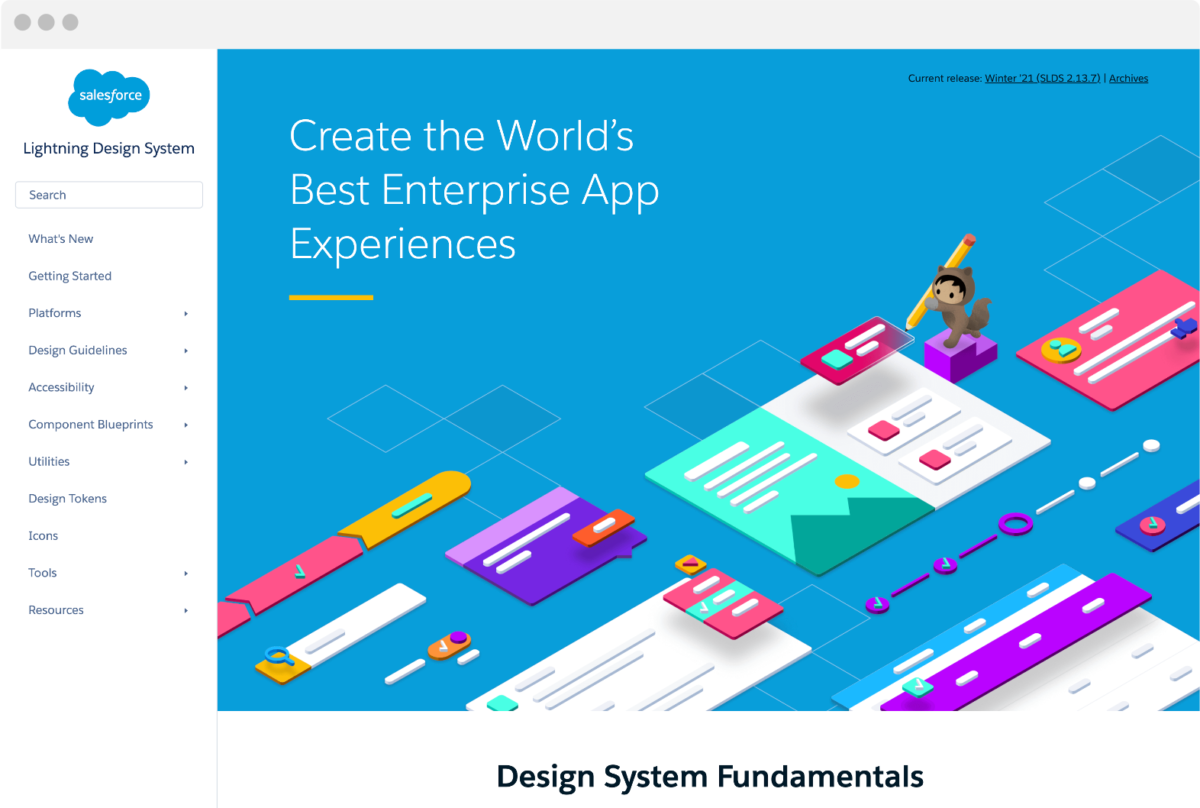Image resolution: width=1200 pixels, height=808 pixels.
Task: Click the Design System Fundamentals heading
Action: tap(709, 776)
